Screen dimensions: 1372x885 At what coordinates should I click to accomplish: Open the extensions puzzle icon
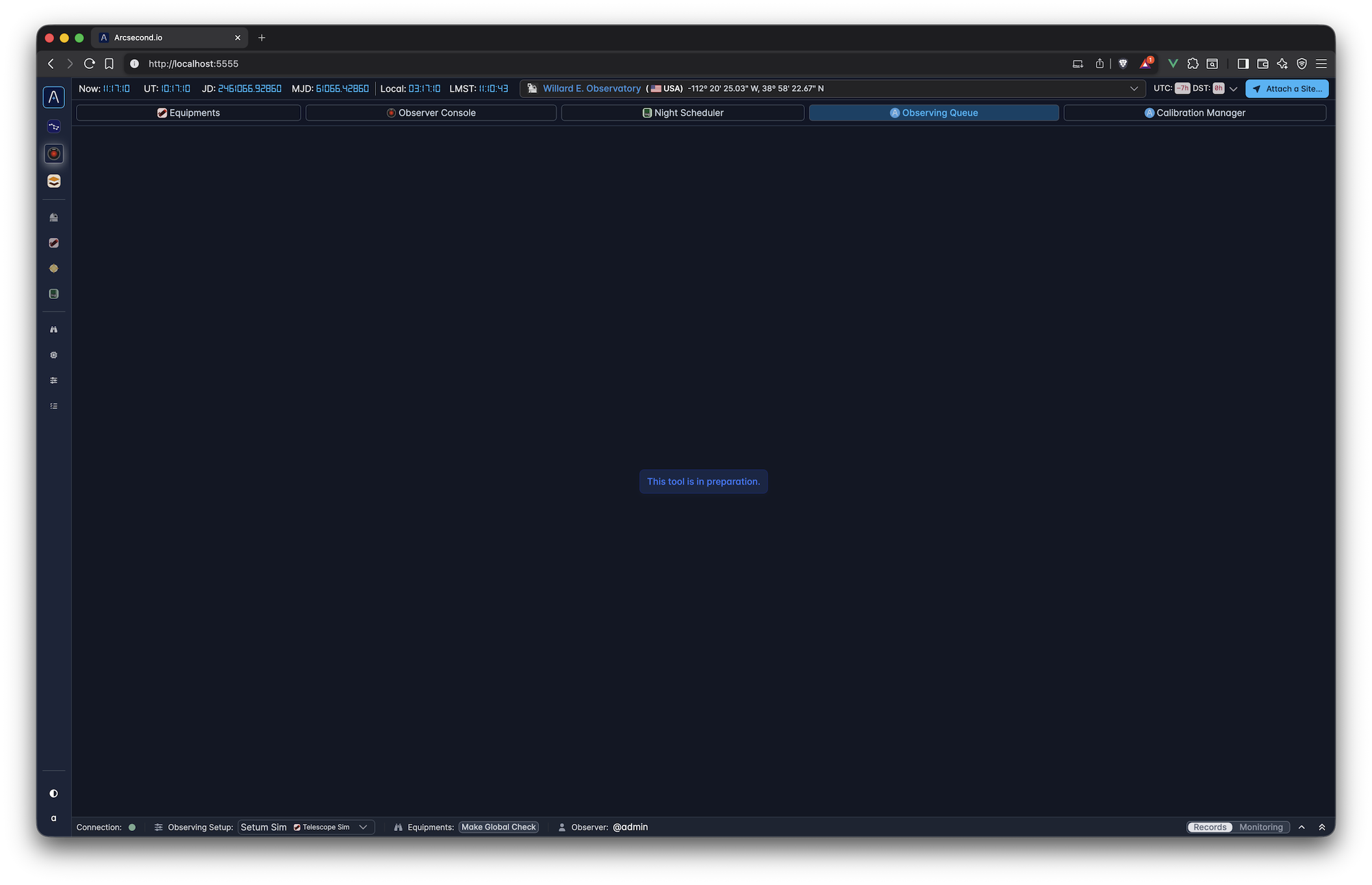coord(1193,64)
